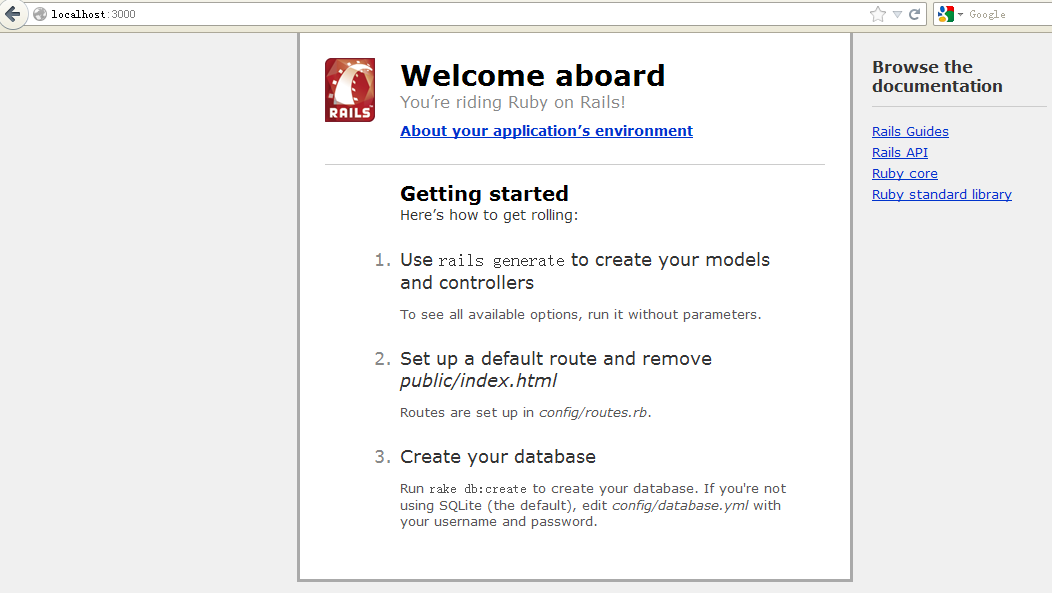Open the search engine selector dropdown
Viewport: 1052px width, 593px height.
pyautogui.click(x=960, y=14)
